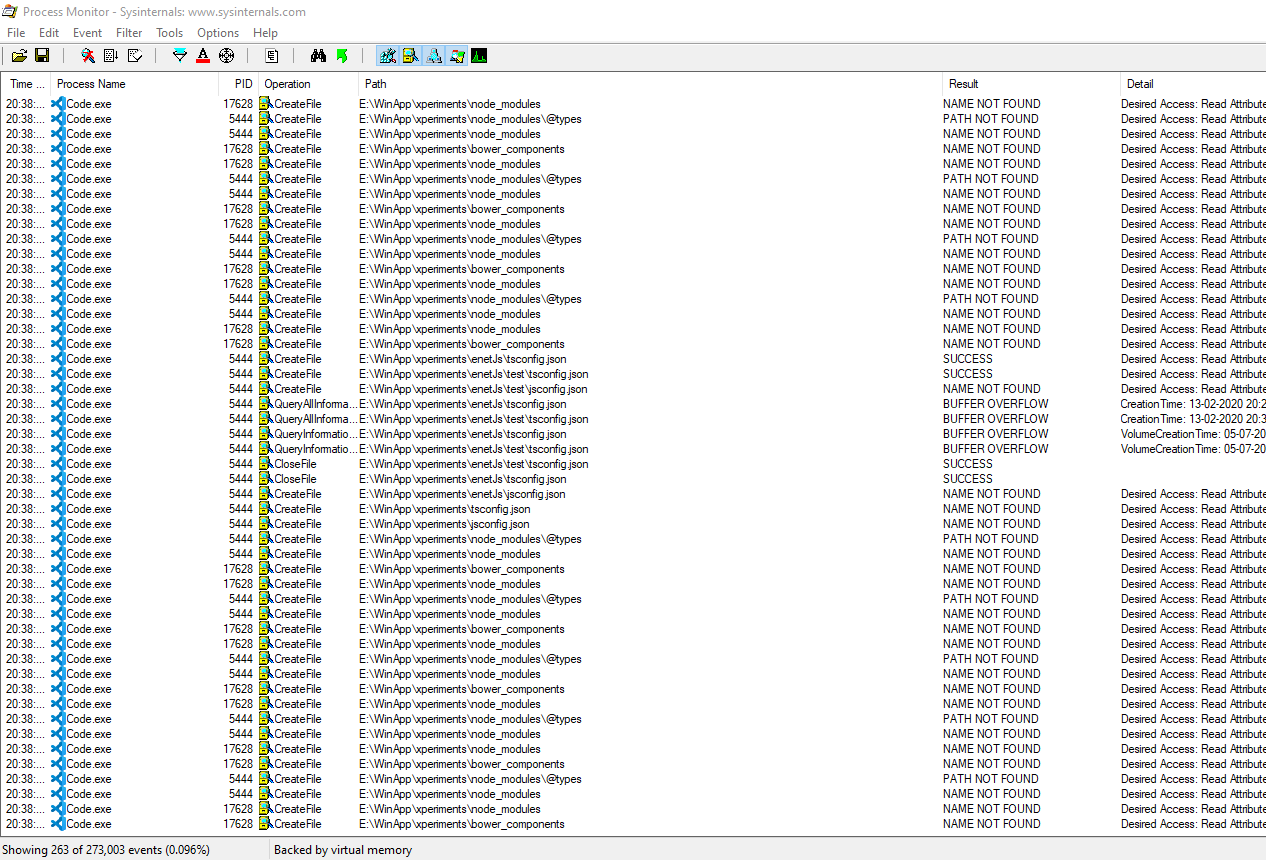Disable Show Registry Activity
Screen dimensions: 1266x860
tap(387, 55)
